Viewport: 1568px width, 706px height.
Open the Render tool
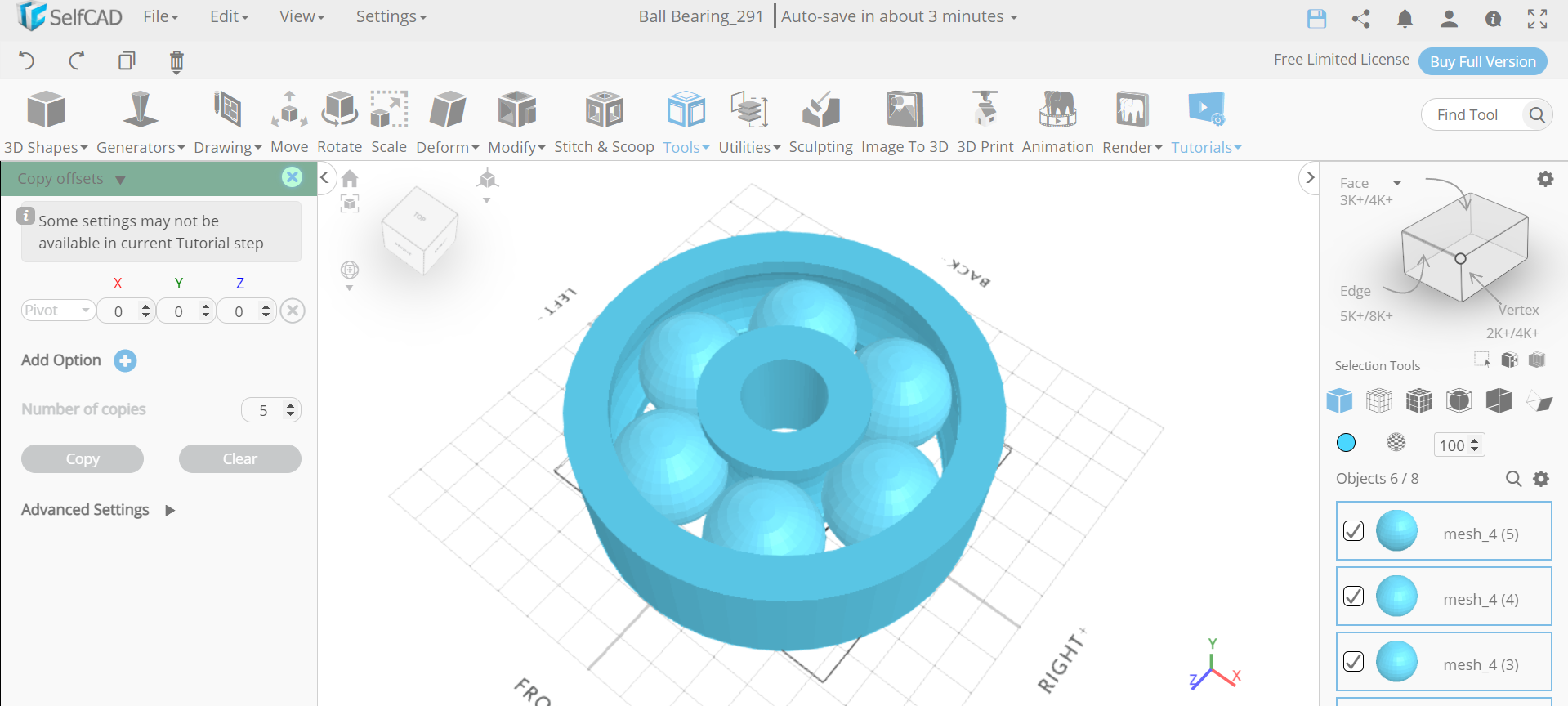[x=1132, y=123]
